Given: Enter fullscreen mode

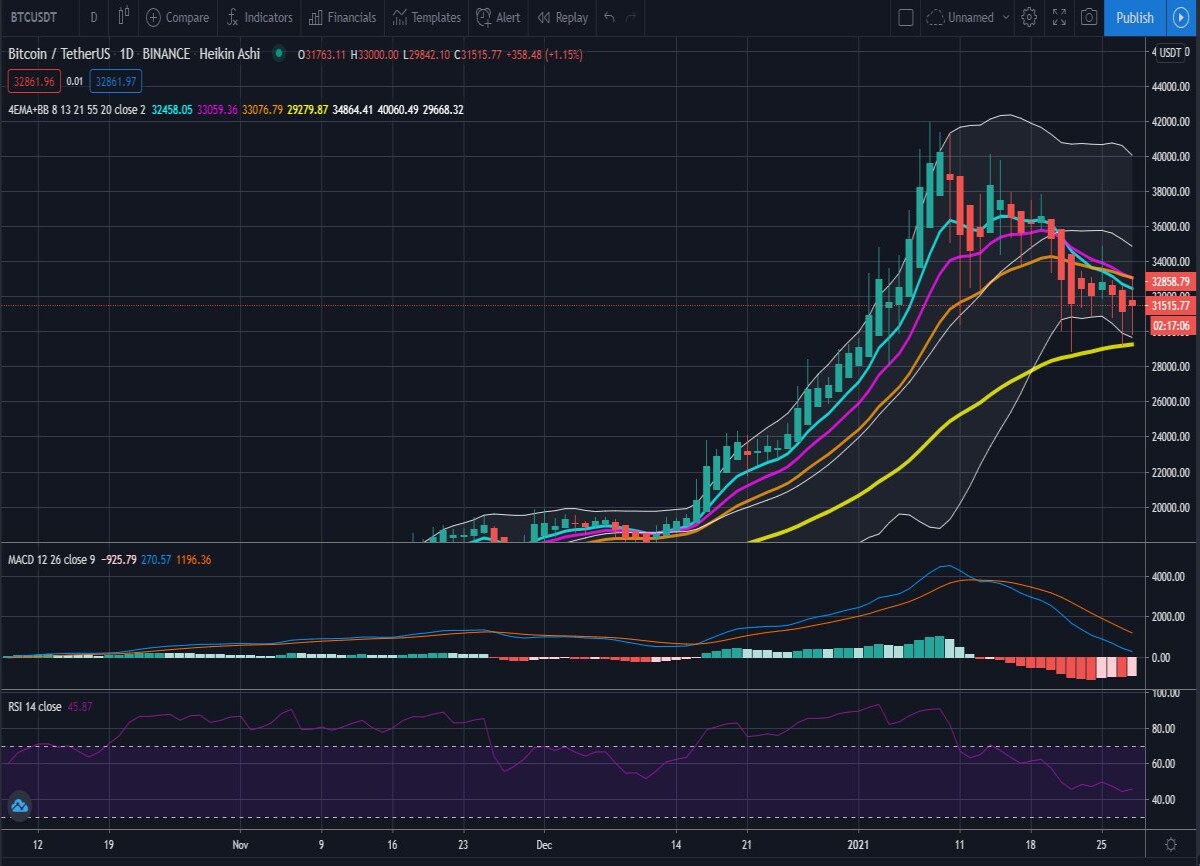Looking at the screenshot, I should [x=1059, y=17].
